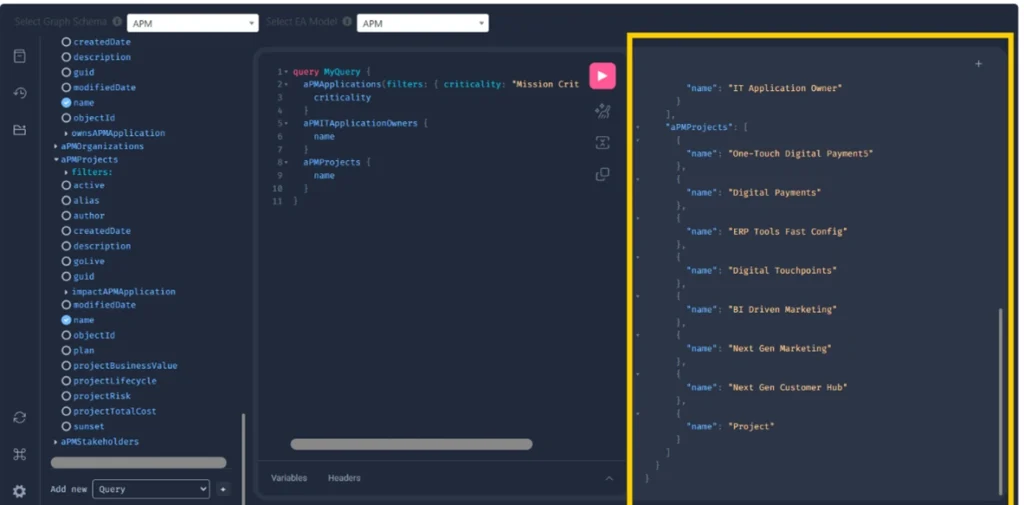Check the createdDate field at the list's top
The width and height of the screenshot is (1024, 505).
click(66, 42)
